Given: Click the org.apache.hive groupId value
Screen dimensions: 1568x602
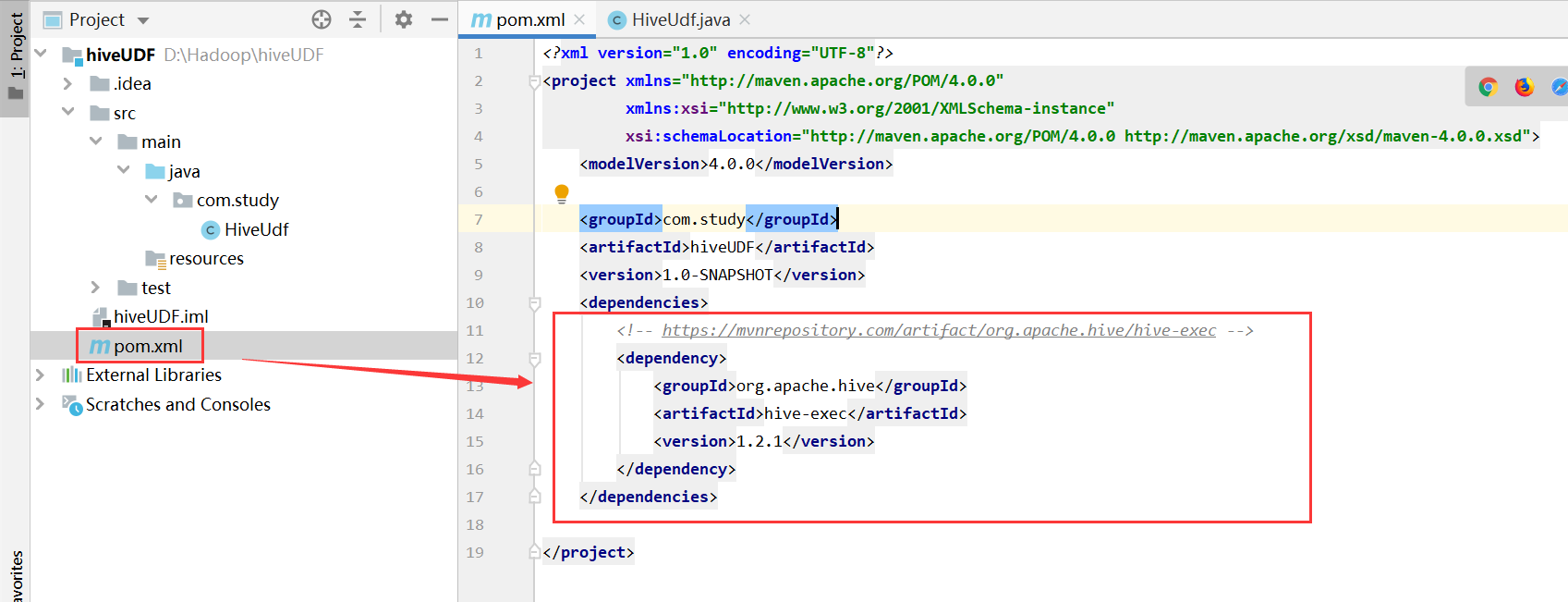Looking at the screenshot, I should [x=805, y=386].
